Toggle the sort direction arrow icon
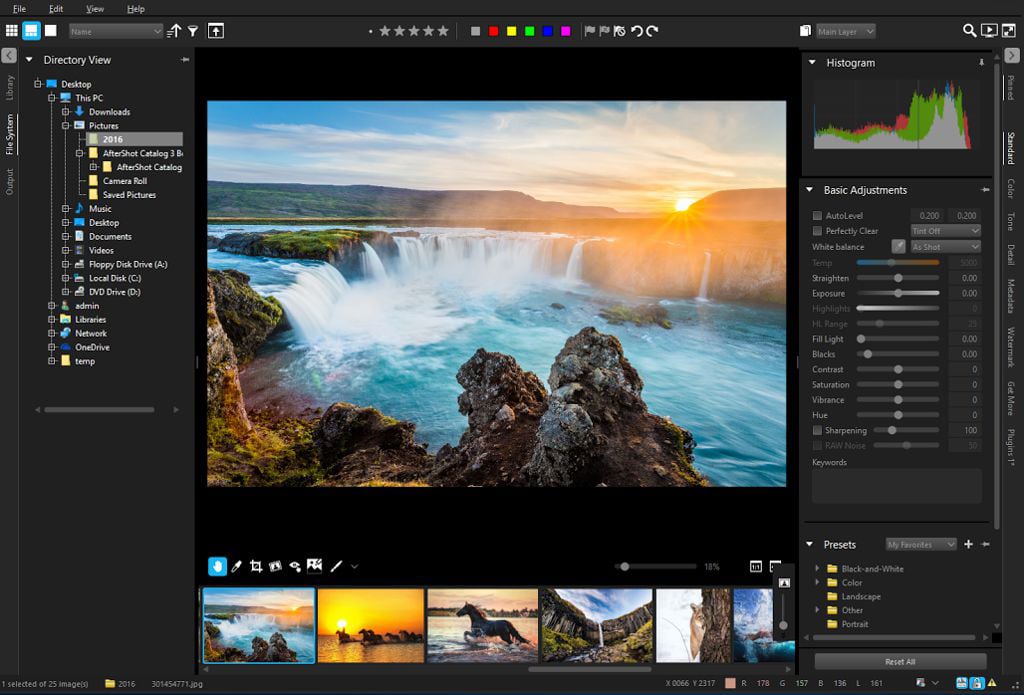Viewport: 1024px width, 695px height. (174, 31)
